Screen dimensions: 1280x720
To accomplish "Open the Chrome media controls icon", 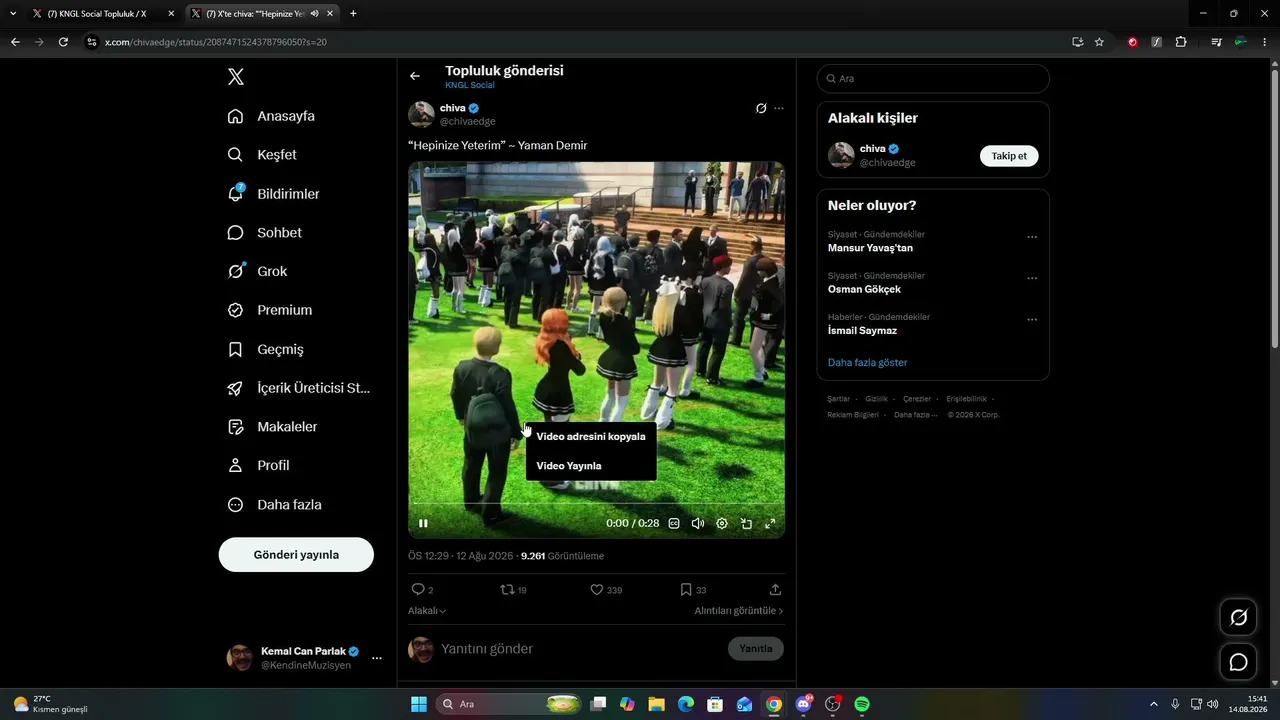I will pyautogui.click(x=1216, y=42).
